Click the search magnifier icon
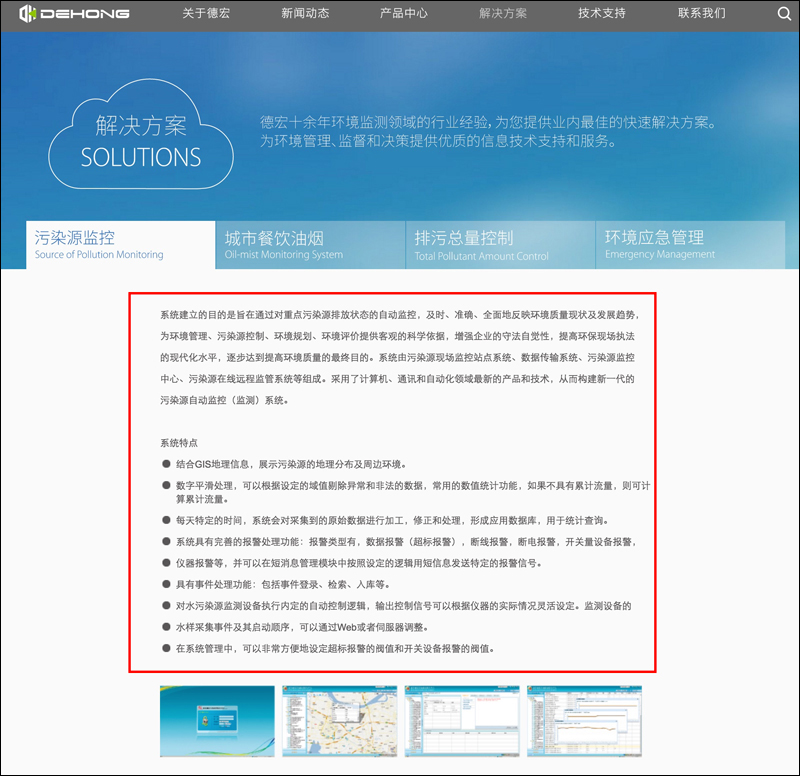The width and height of the screenshot is (800, 776). pos(784,14)
